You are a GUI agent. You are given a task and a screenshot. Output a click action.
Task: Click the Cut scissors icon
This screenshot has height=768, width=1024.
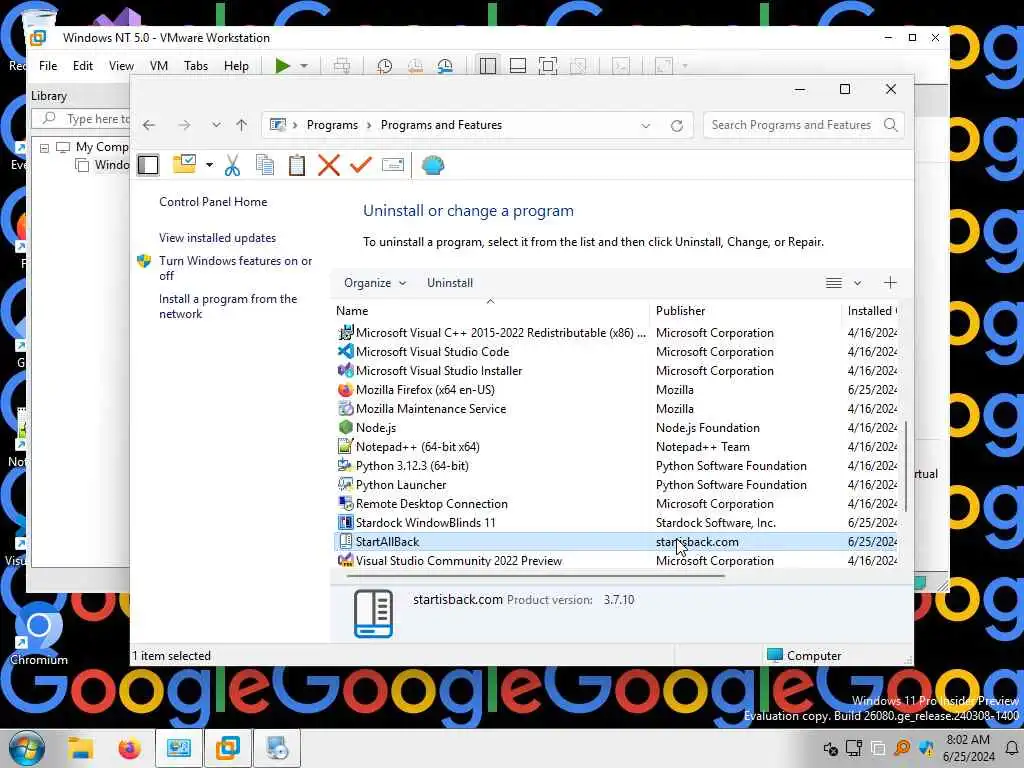[232, 165]
